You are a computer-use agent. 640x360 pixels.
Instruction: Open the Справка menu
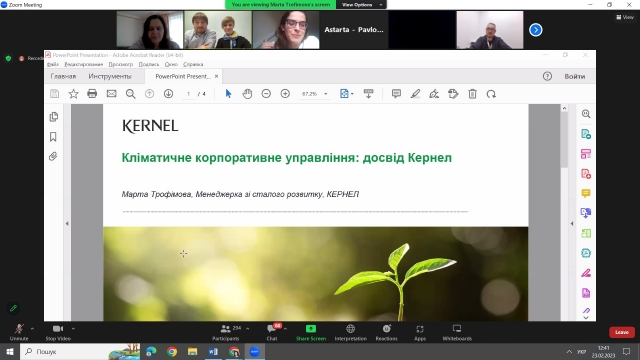[x=193, y=64]
